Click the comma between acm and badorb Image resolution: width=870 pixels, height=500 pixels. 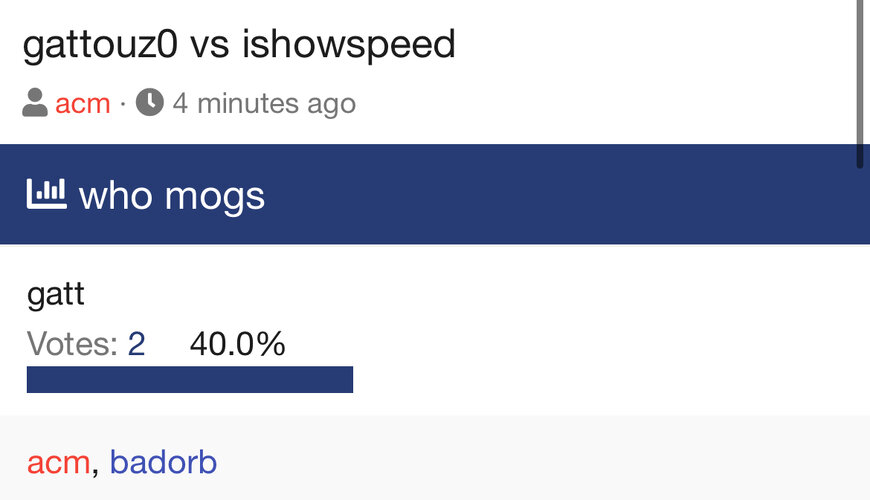(x=96, y=468)
